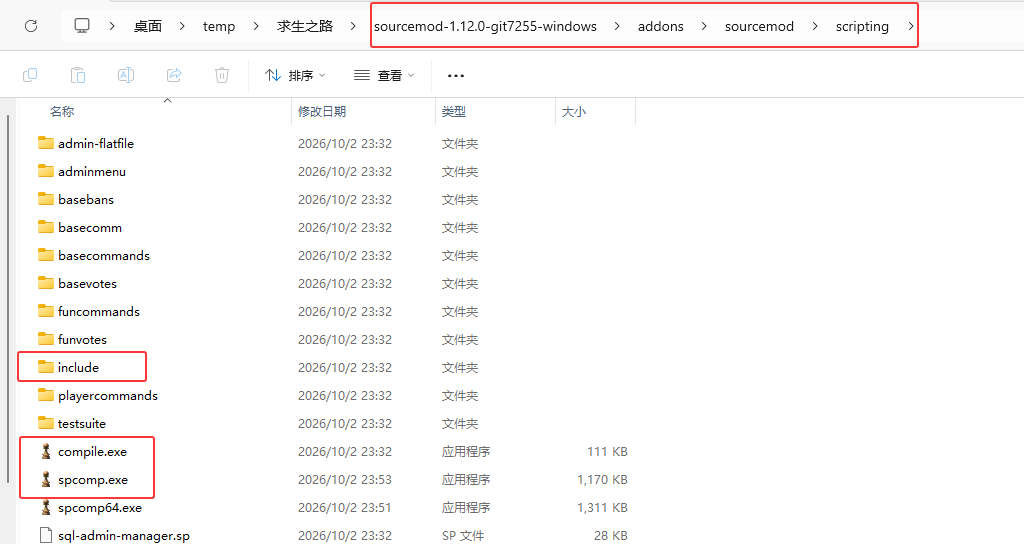Expand chevron after the This PC icon
Image resolution: width=1024 pixels, height=544 pixels.
pyautogui.click(x=112, y=26)
